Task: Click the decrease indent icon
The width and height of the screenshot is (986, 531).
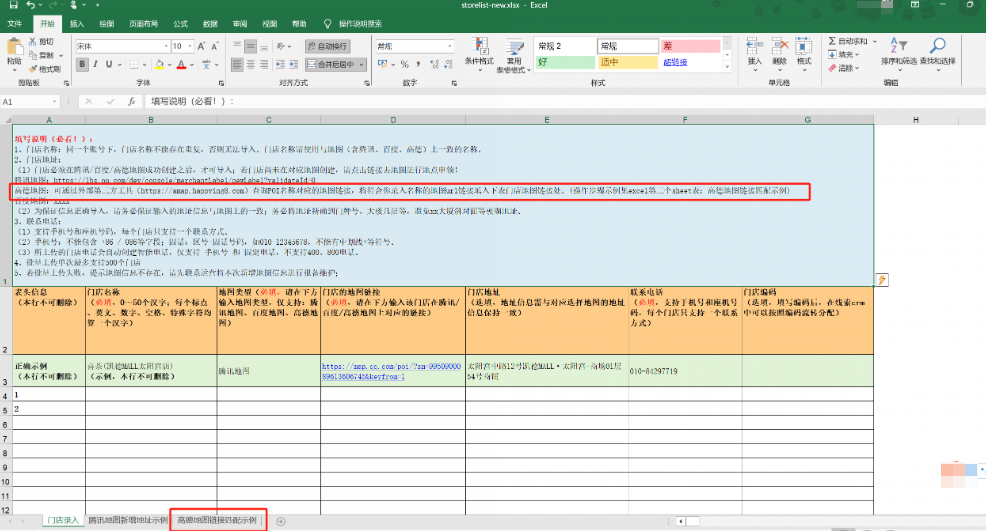Action: 280,64
